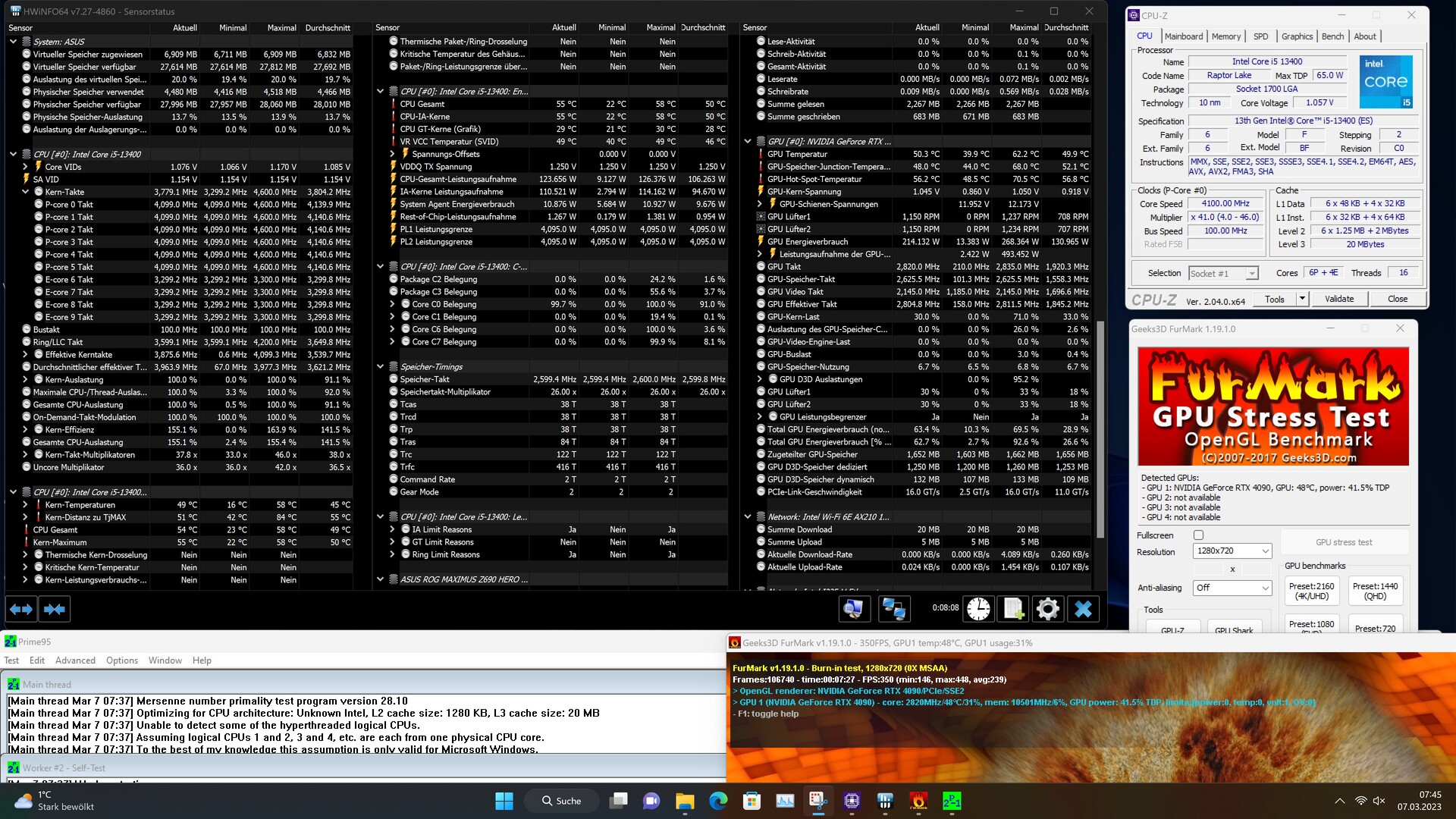Click CPU-Z Validate button
Screen dimensions: 1456x819
[1338, 299]
